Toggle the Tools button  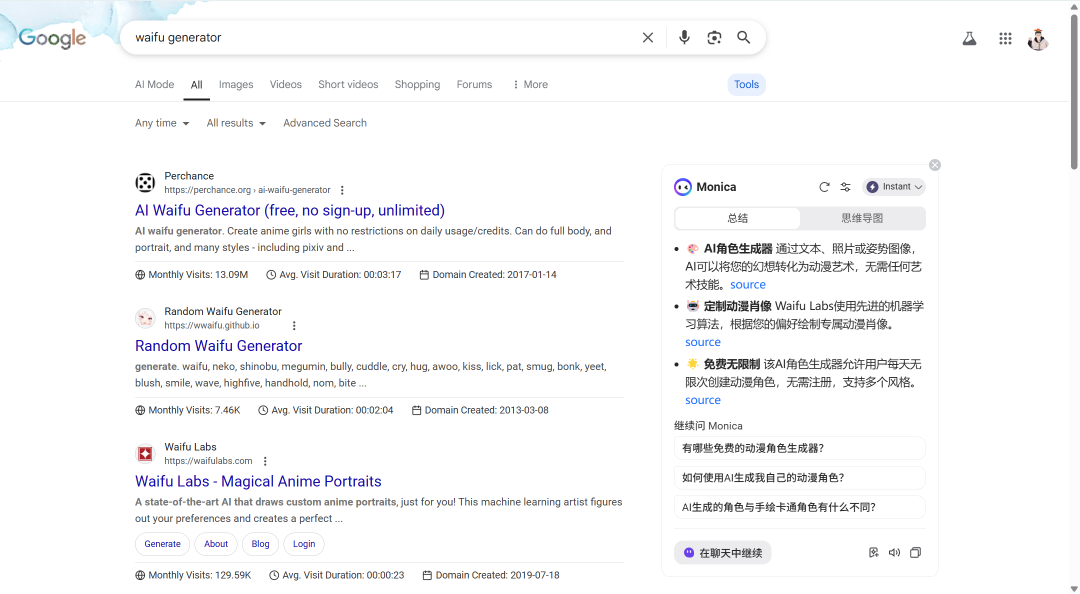pos(747,85)
